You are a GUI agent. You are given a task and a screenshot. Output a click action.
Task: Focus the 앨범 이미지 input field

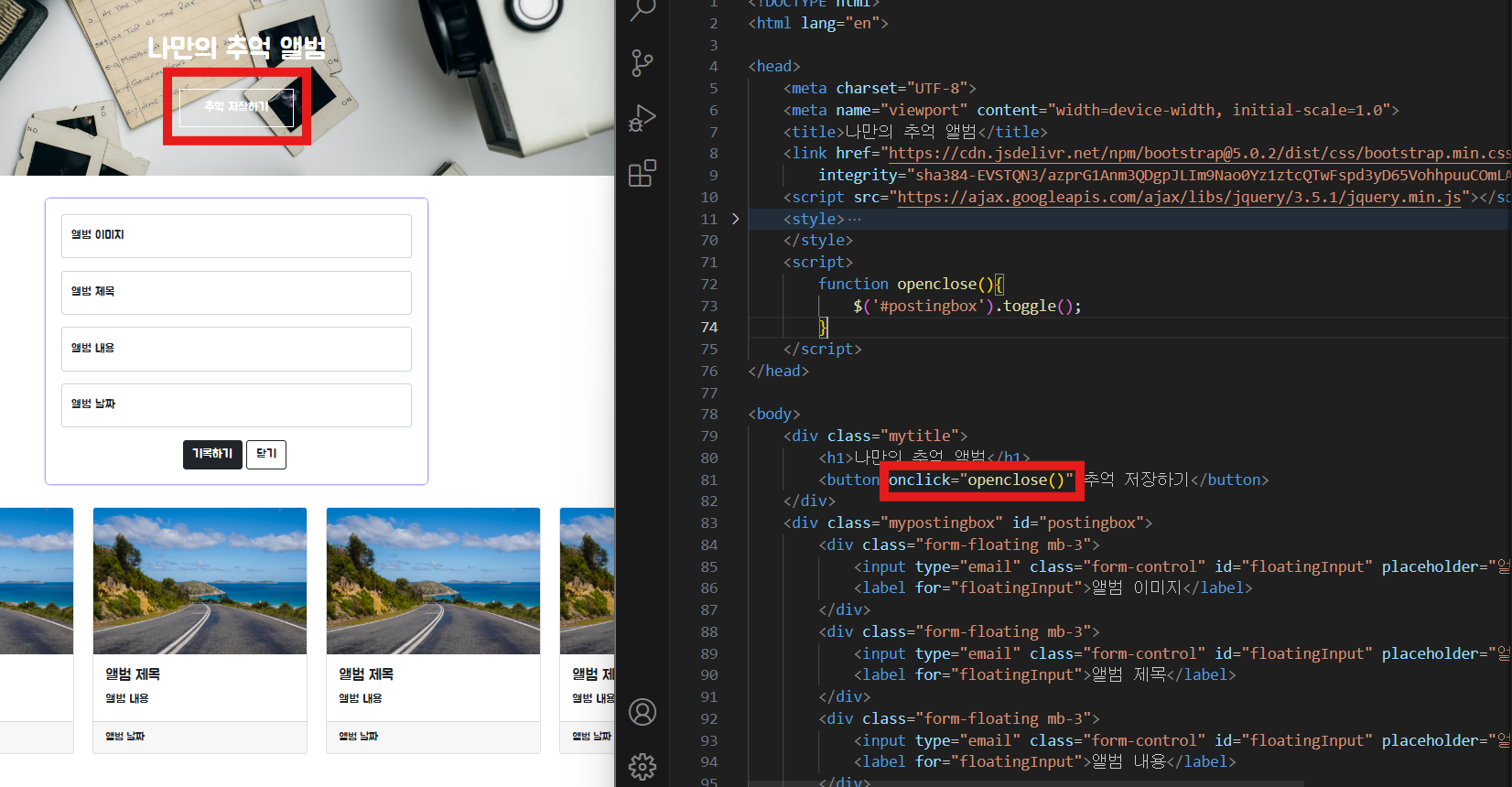[236, 236]
